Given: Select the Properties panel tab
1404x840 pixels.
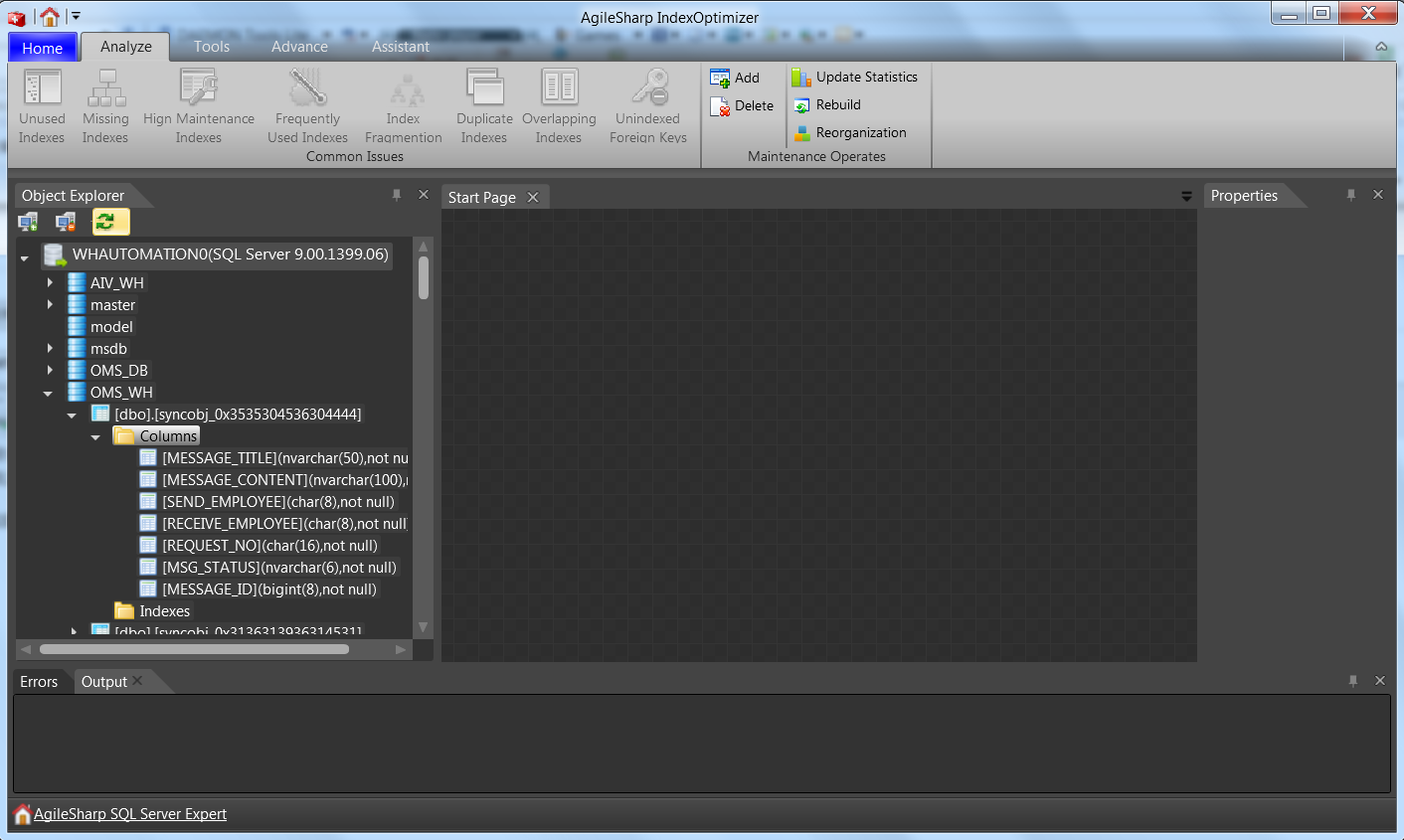Looking at the screenshot, I should [1244, 196].
